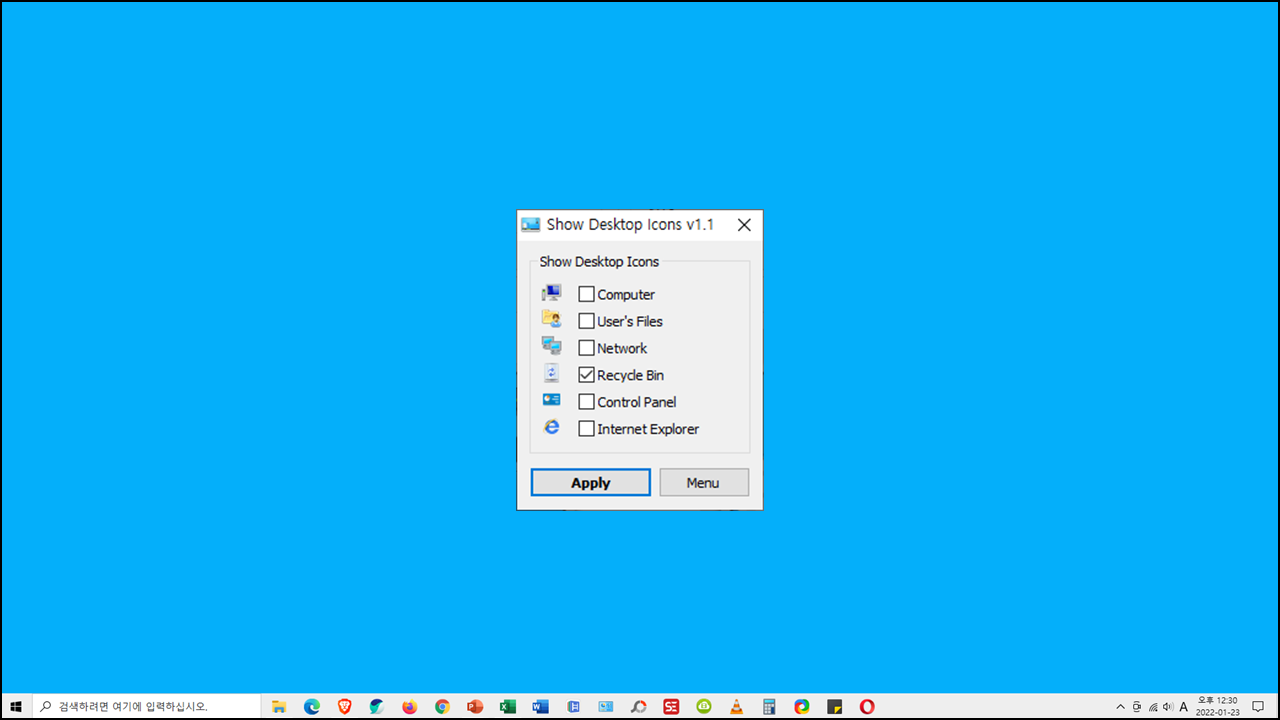
Task: Open the red SE app on taskbar
Action: coord(671,706)
